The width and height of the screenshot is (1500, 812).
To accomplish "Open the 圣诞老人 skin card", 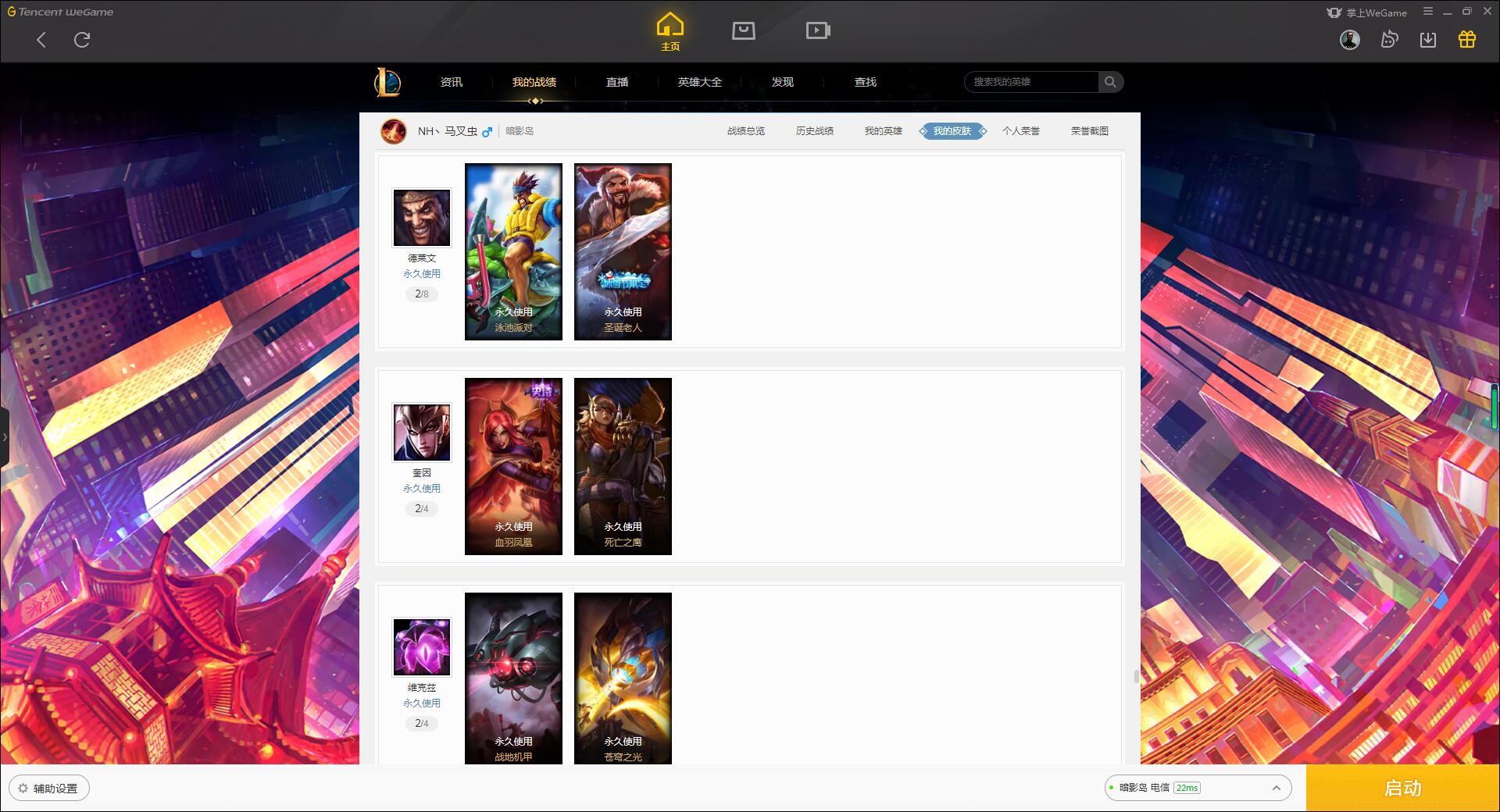I will tap(623, 251).
